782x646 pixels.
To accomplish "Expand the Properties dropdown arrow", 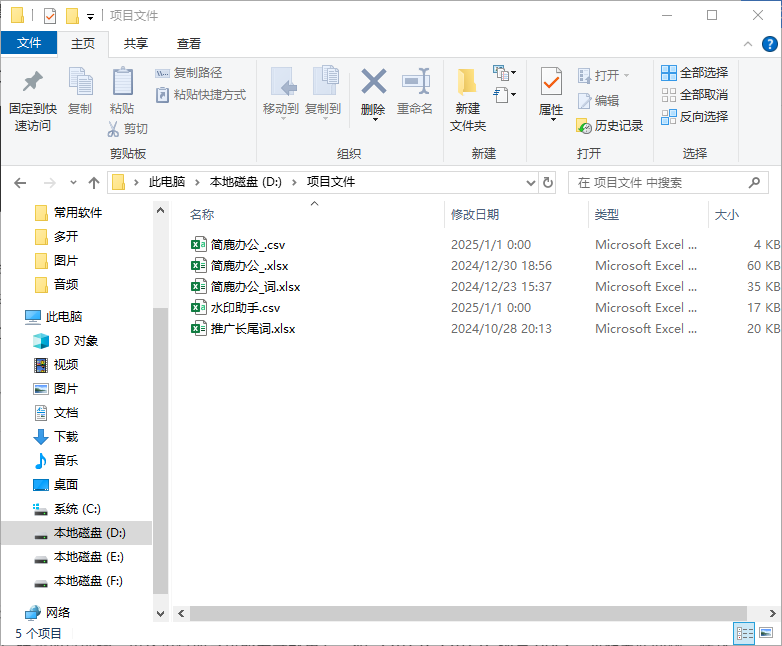I will [553, 120].
